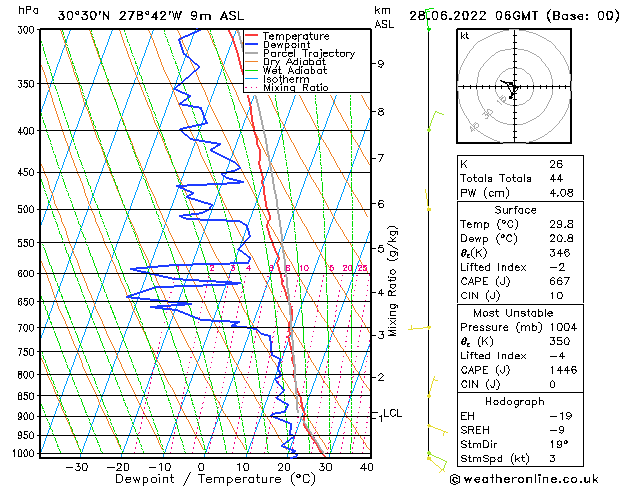629x486 pixels.
Task: Click the mixing ratio '10' g/kg label
Action: [304, 268]
